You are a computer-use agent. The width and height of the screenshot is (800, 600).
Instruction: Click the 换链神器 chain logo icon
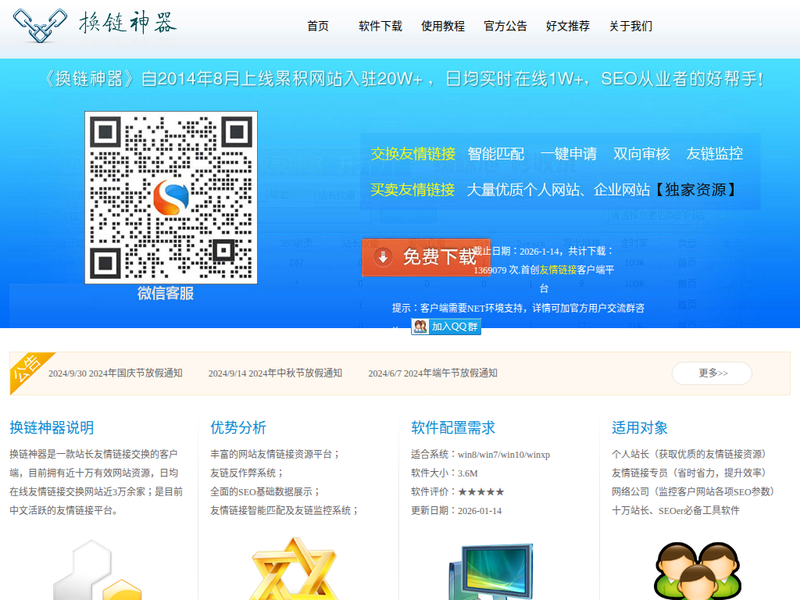(42, 24)
